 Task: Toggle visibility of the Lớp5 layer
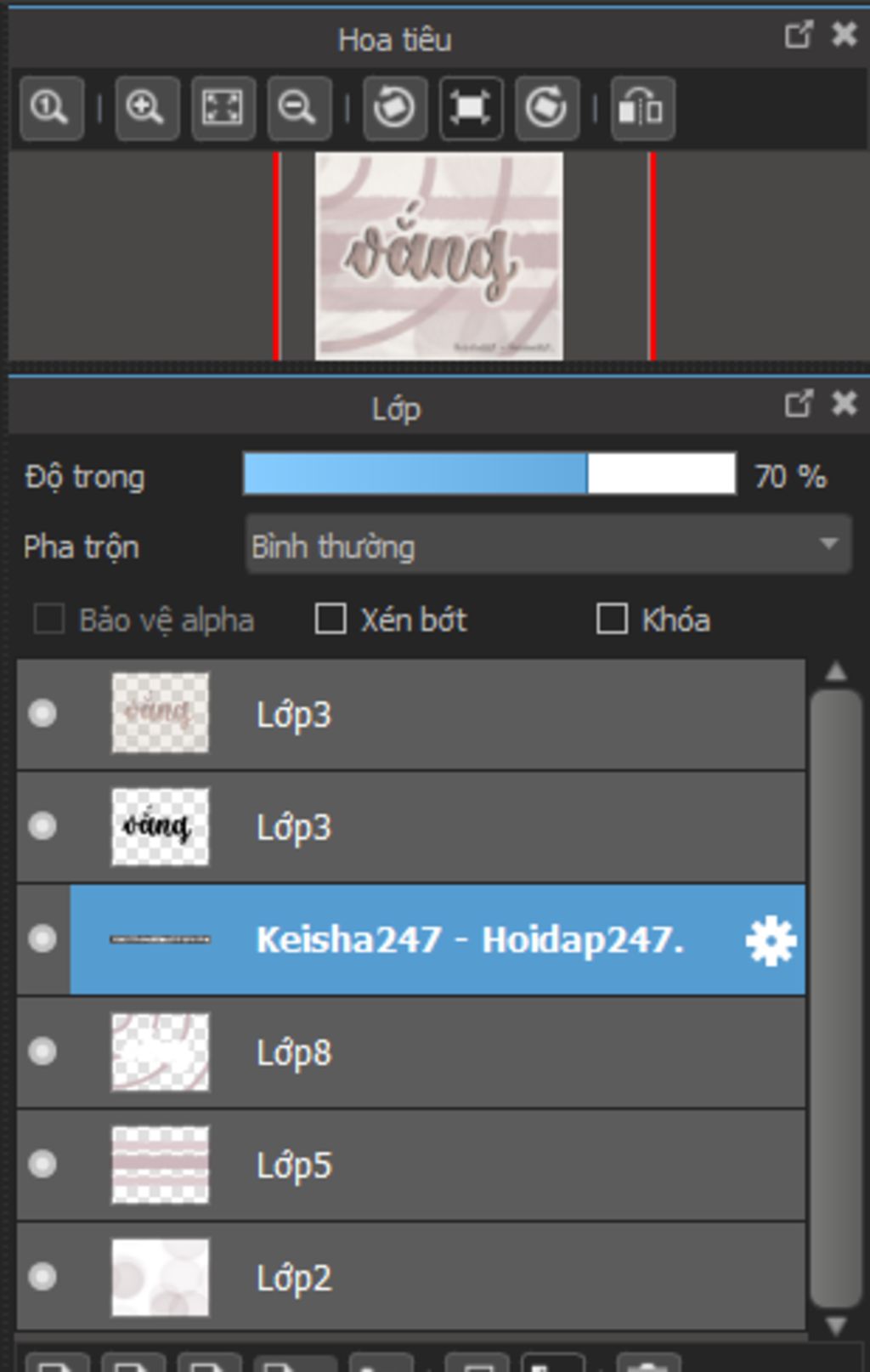pos(42,1164)
